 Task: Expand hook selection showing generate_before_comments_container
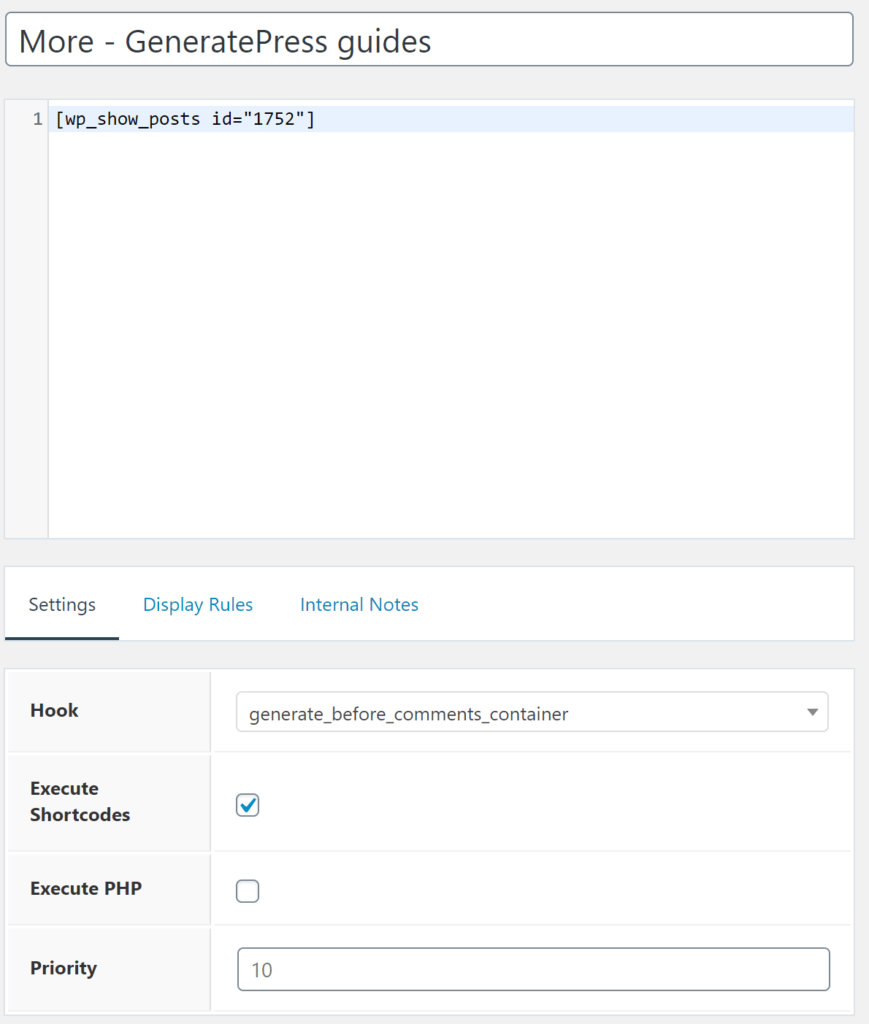pos(530,712)
